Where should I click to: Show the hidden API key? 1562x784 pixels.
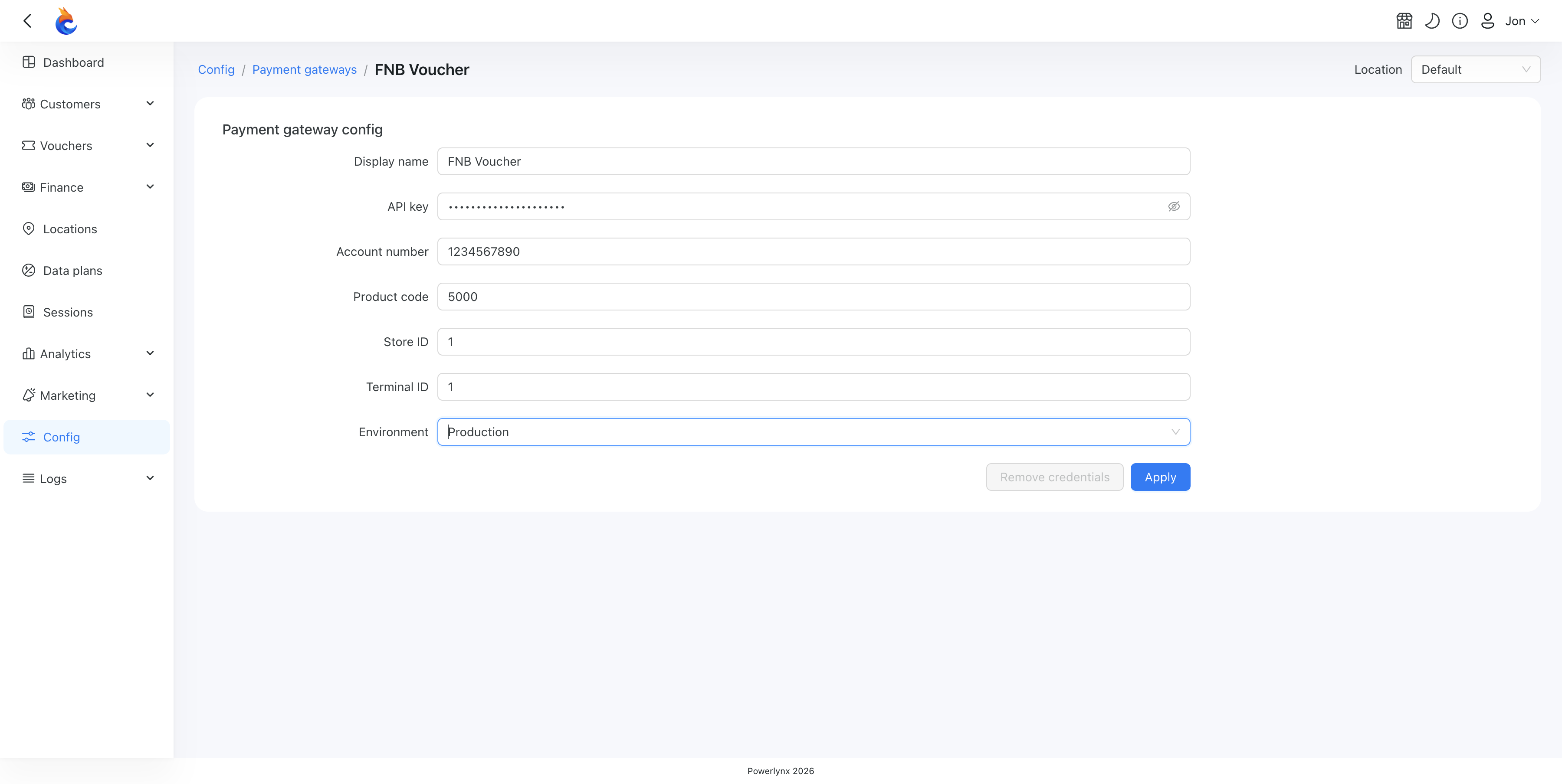tap(1174, 206)
